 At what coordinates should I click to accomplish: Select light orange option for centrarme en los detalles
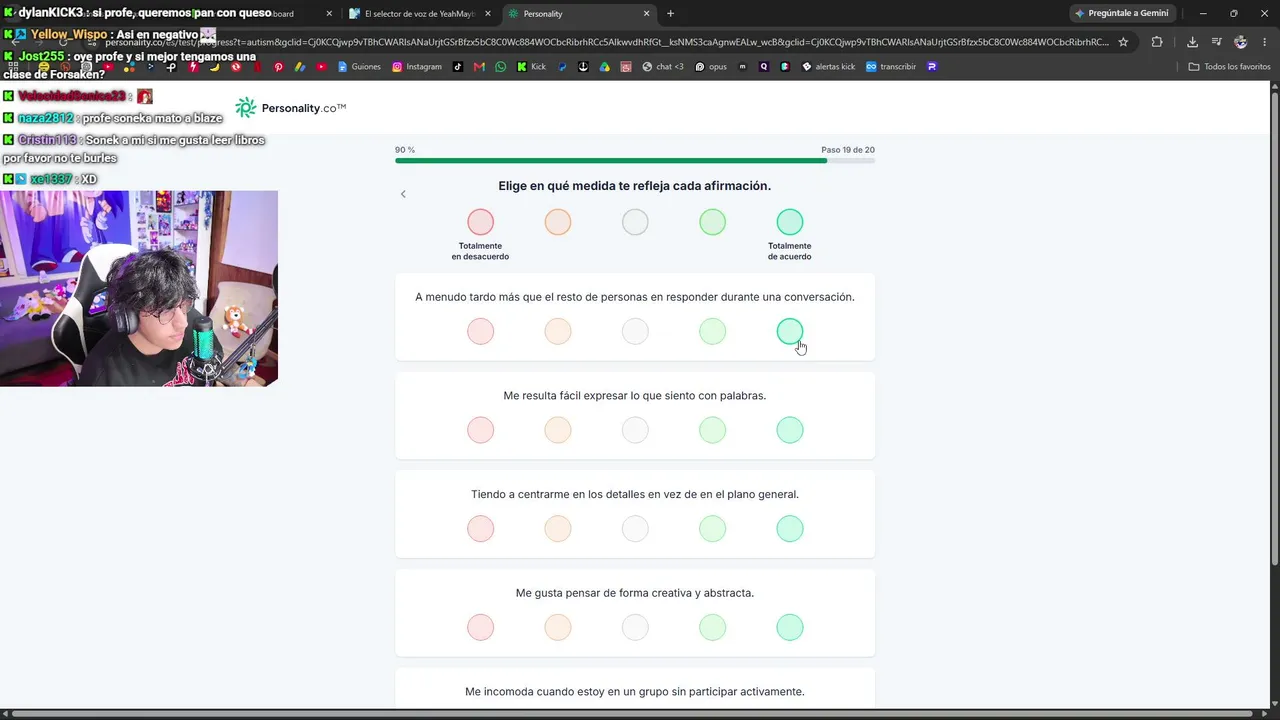tap(558, 528)
